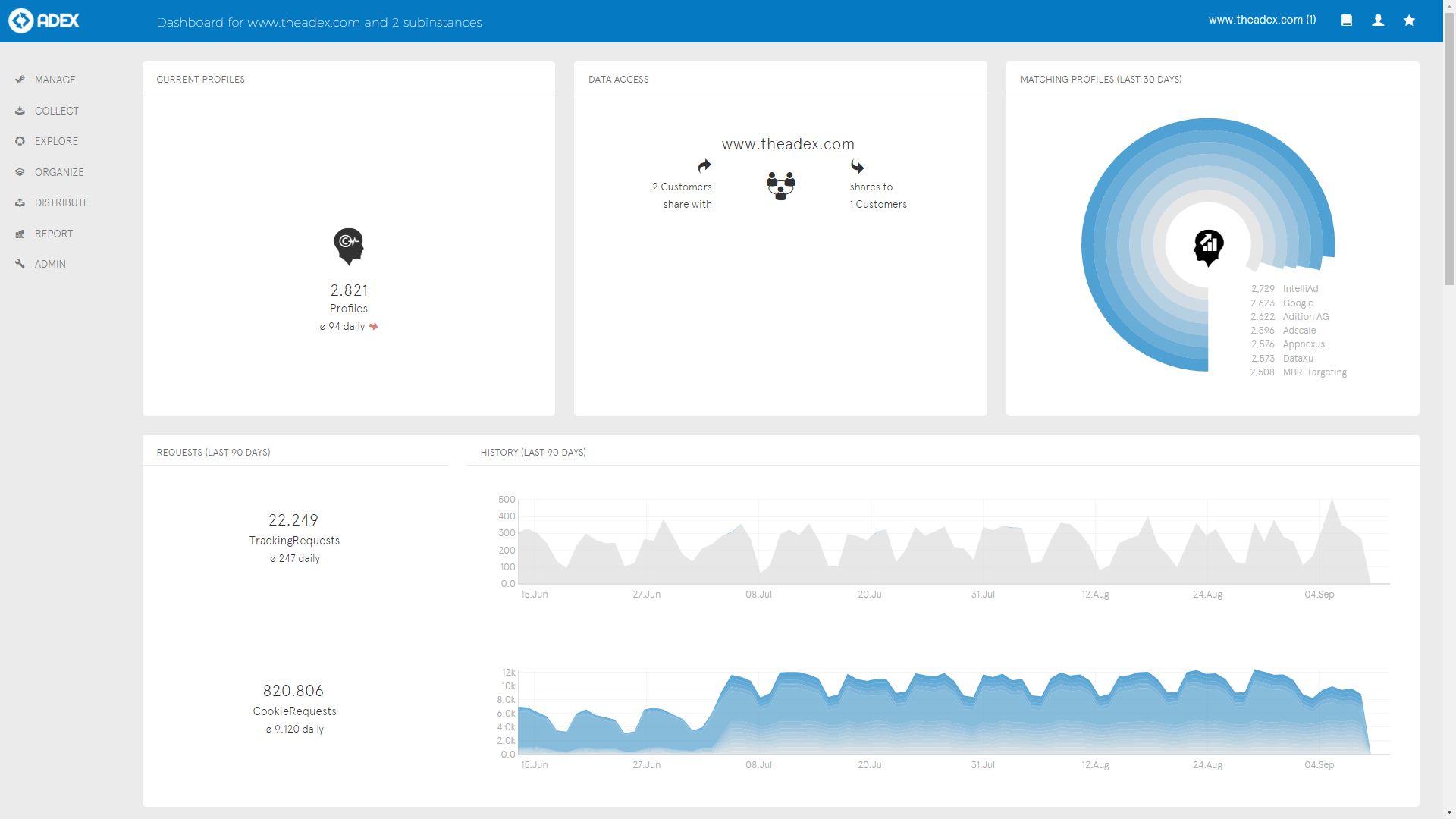Open the Distribute menu
This screenshot has height=819, width=1456.
pyautogui.click(x=61, y=202)
